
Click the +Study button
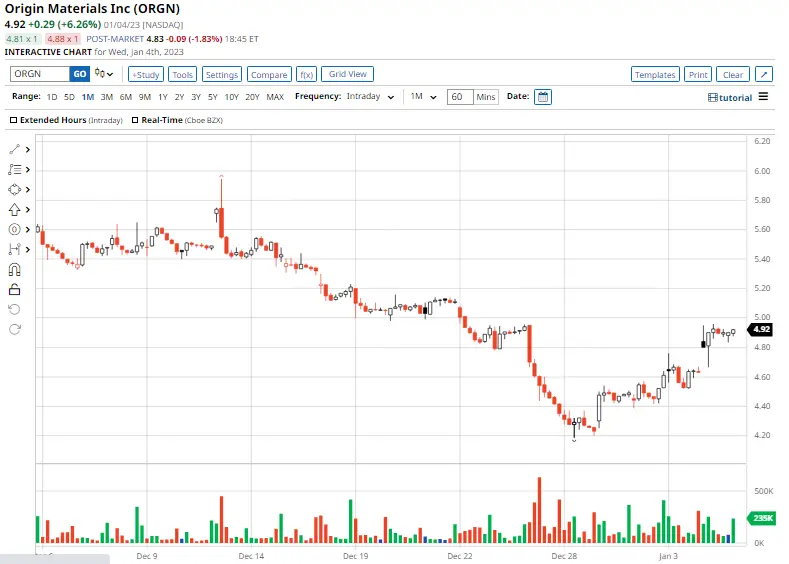tap(146, 74)
